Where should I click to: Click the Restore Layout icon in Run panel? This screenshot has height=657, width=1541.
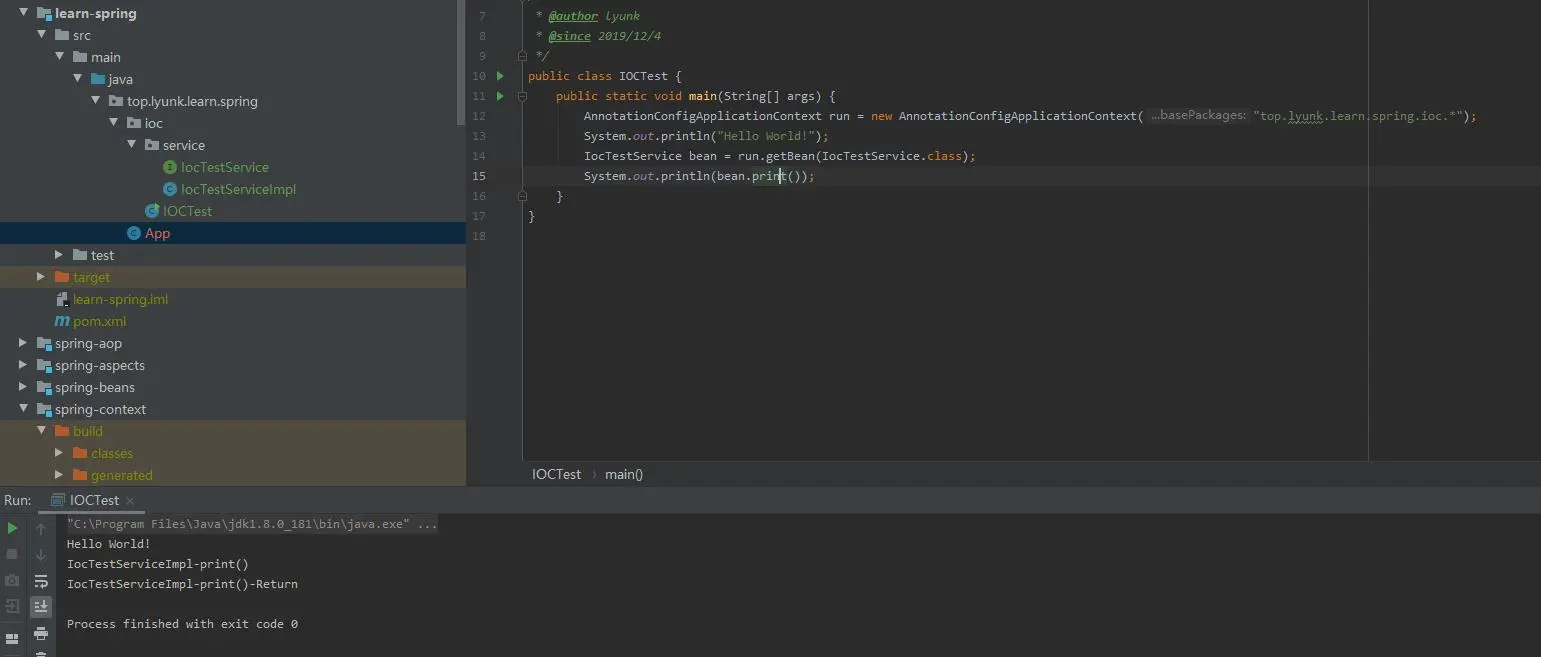(x=12, y=638)
